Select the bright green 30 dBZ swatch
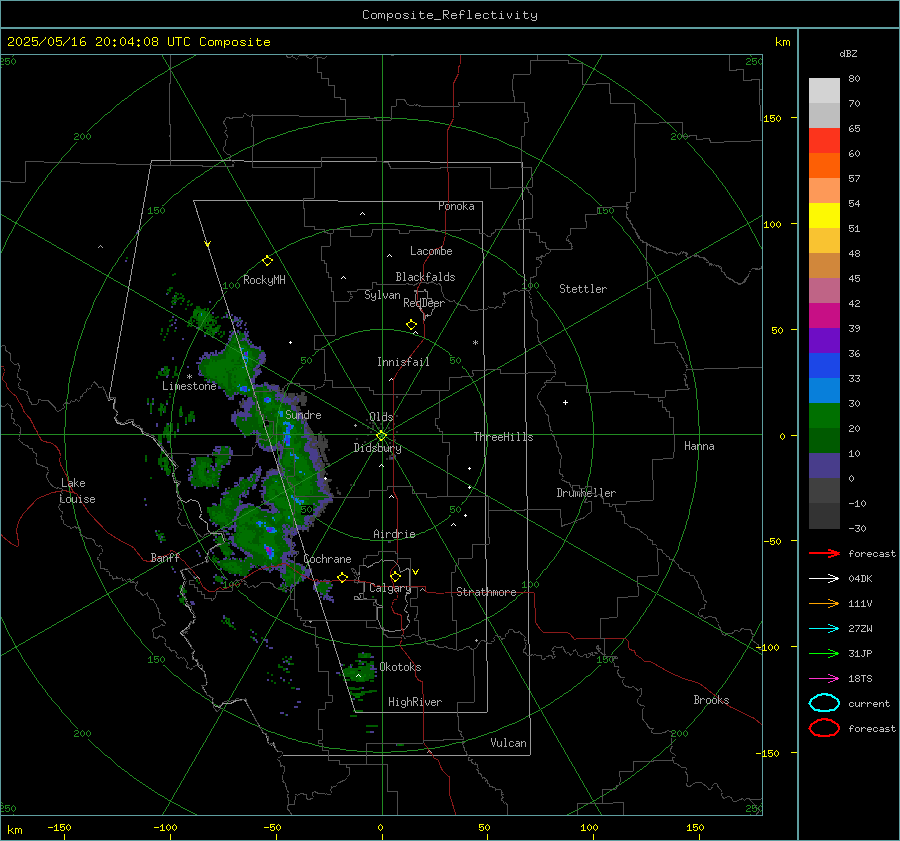The height and width of the screenshot is (841, 900). point(824,416)
